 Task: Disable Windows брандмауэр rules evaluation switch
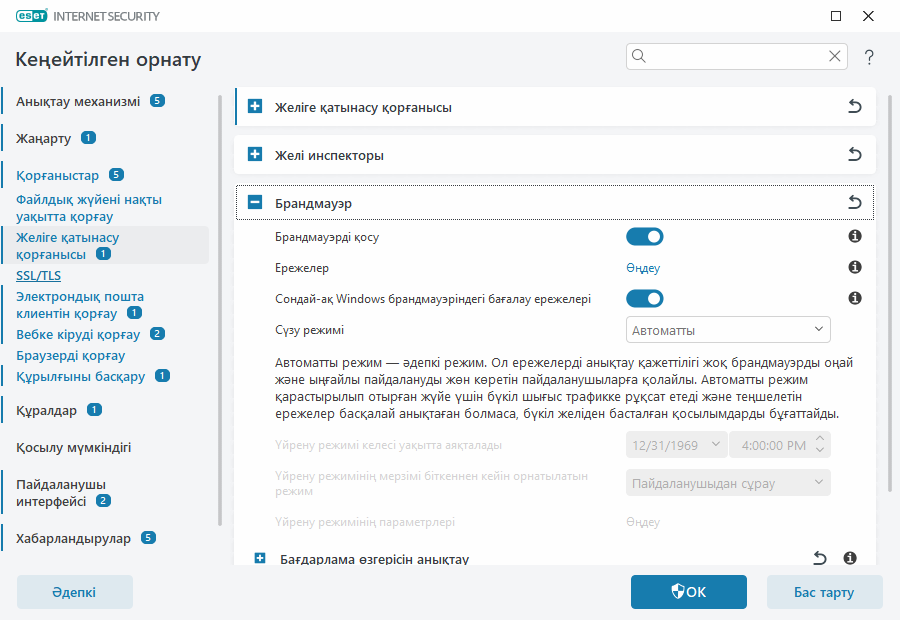click(x=644, y=298)
